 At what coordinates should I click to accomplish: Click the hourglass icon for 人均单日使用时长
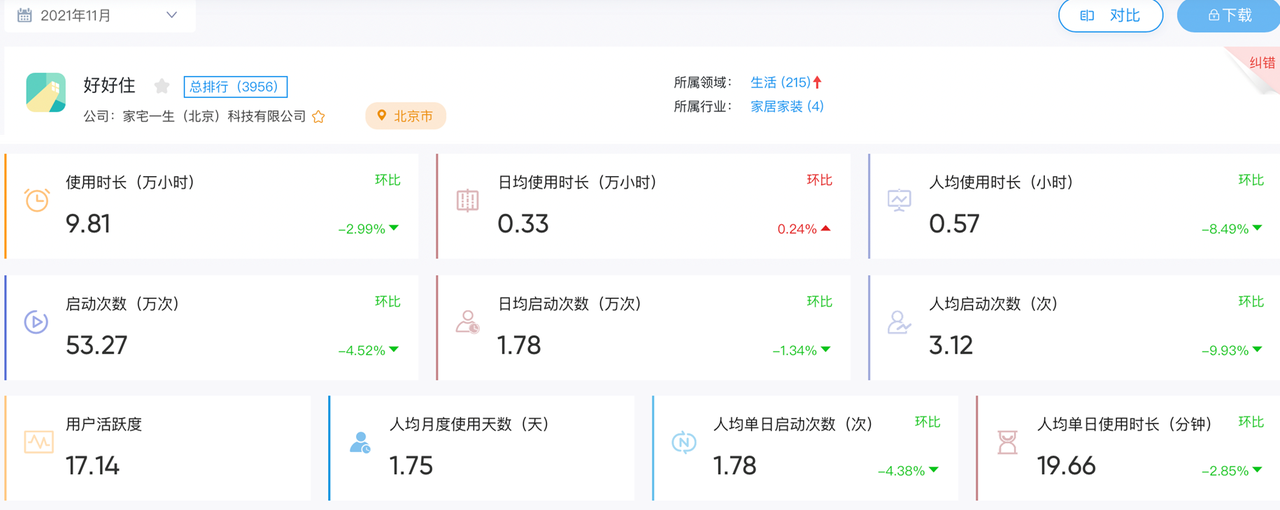[x=1007, y=442]
